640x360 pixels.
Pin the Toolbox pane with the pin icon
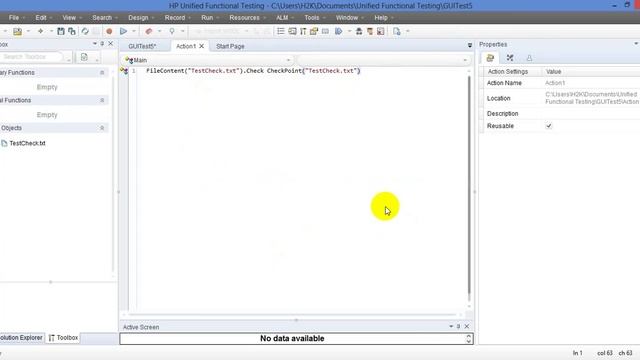[102, 44]
